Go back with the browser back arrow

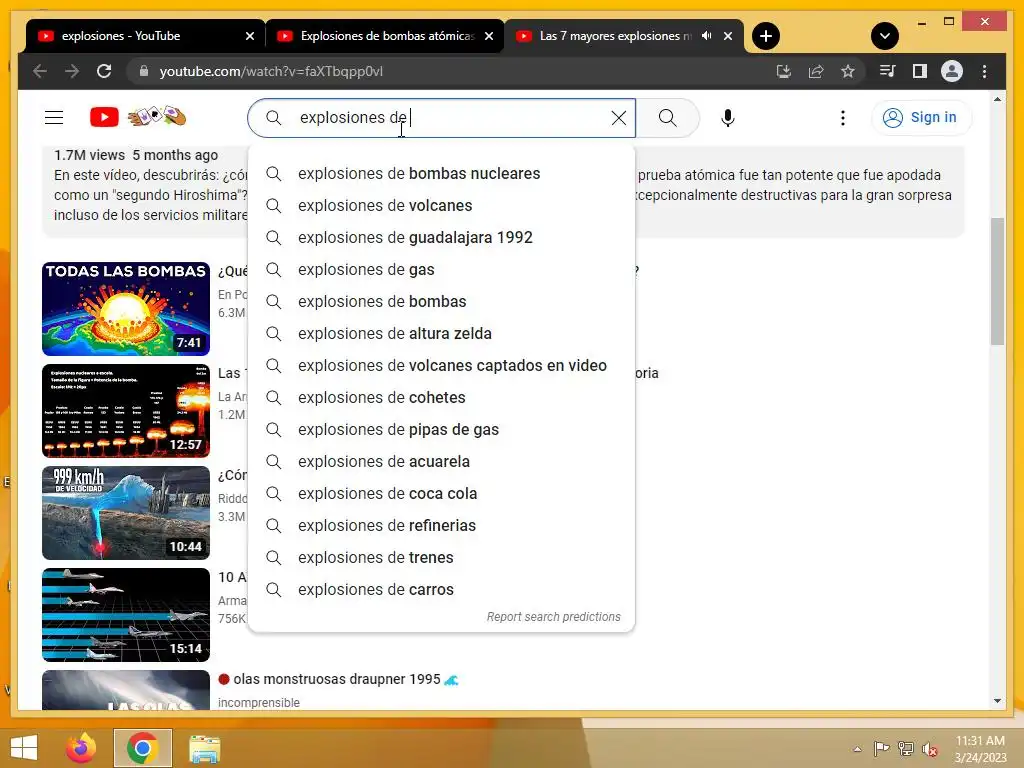[40, 71]
